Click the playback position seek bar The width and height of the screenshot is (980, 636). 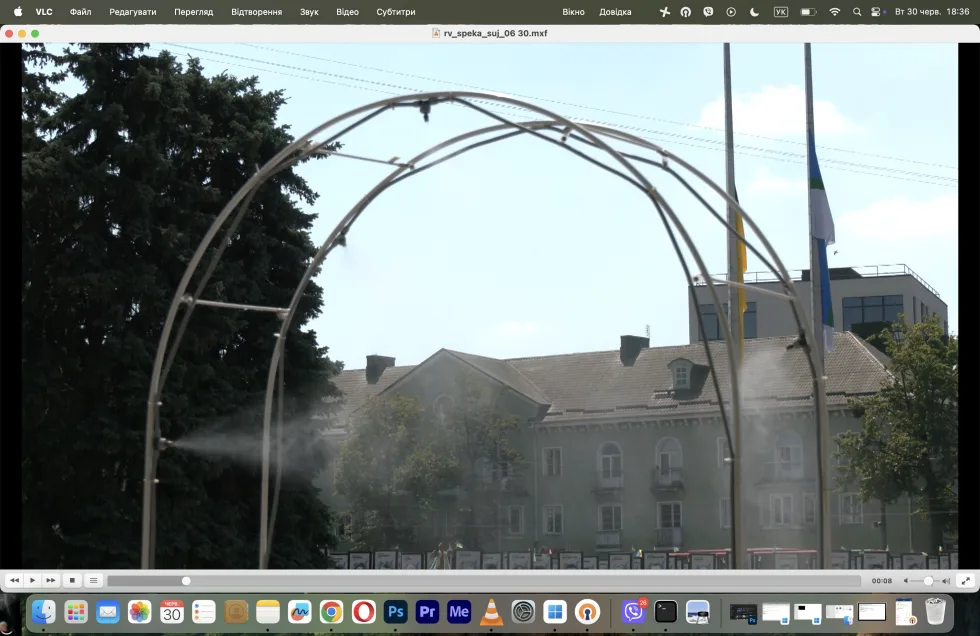point(484,581)
